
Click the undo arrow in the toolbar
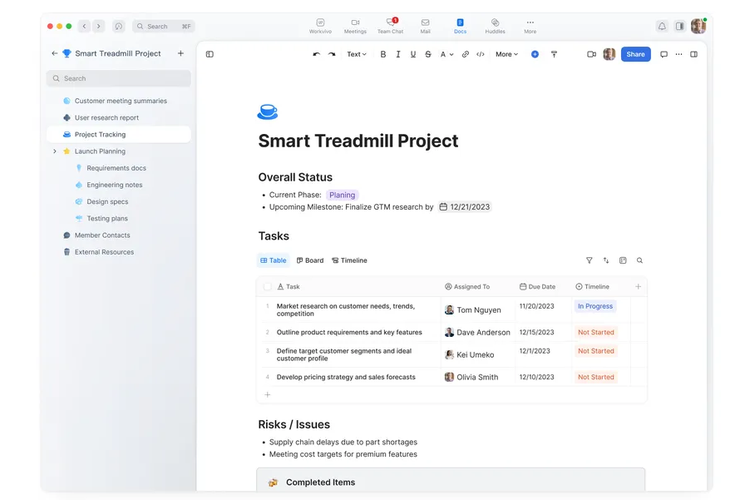tap(317, 54)
